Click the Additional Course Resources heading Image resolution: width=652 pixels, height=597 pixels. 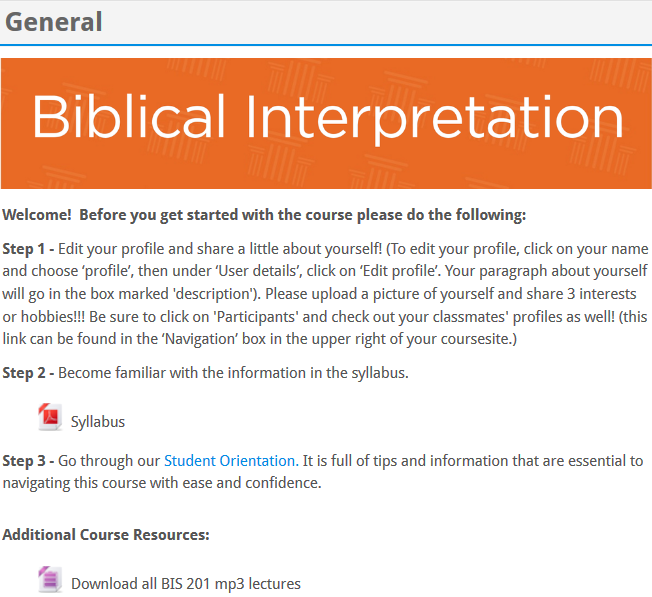pyautogui.click(x=106, y=535)
